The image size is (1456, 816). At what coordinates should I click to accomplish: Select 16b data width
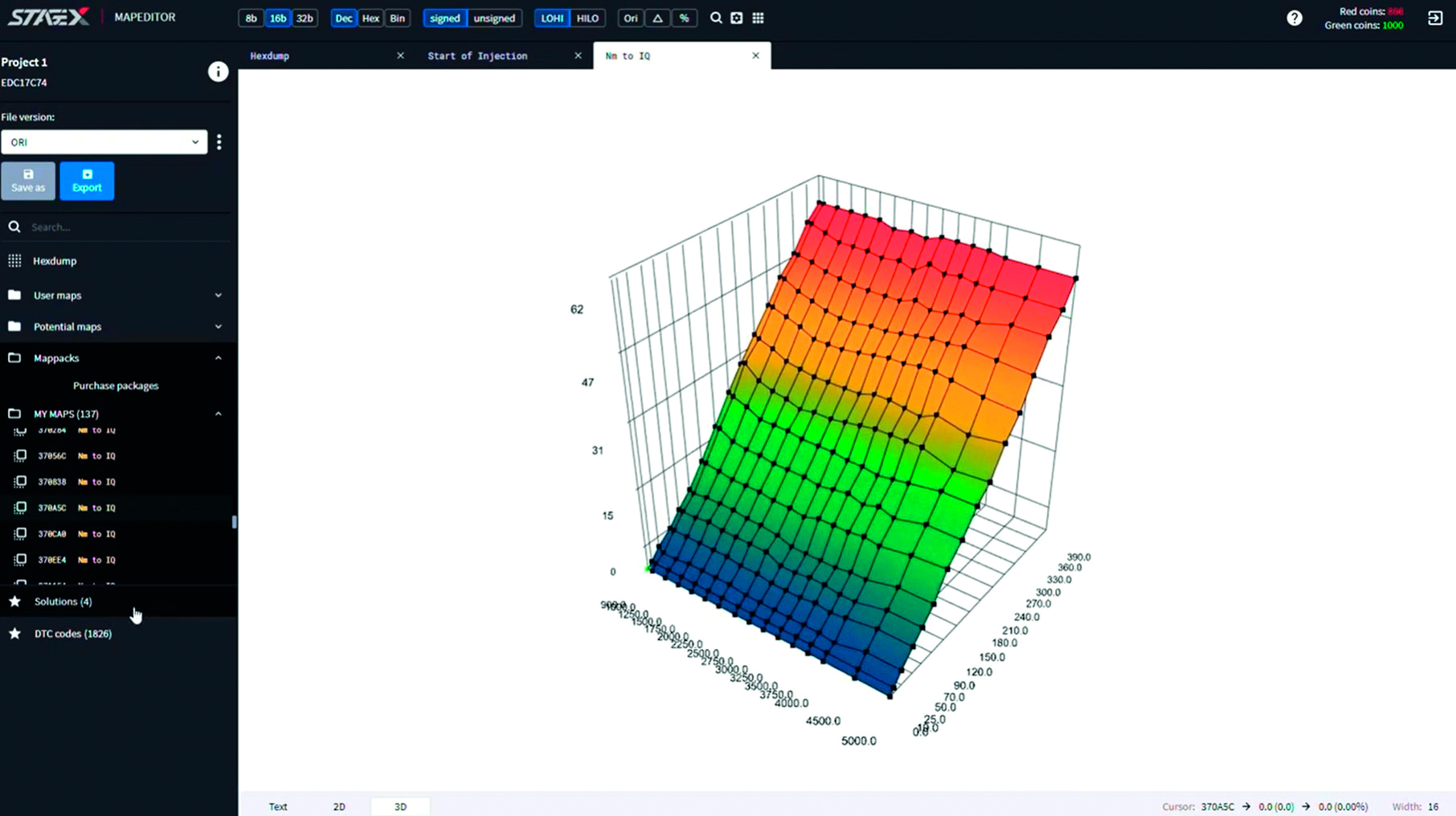coord(278,18)
